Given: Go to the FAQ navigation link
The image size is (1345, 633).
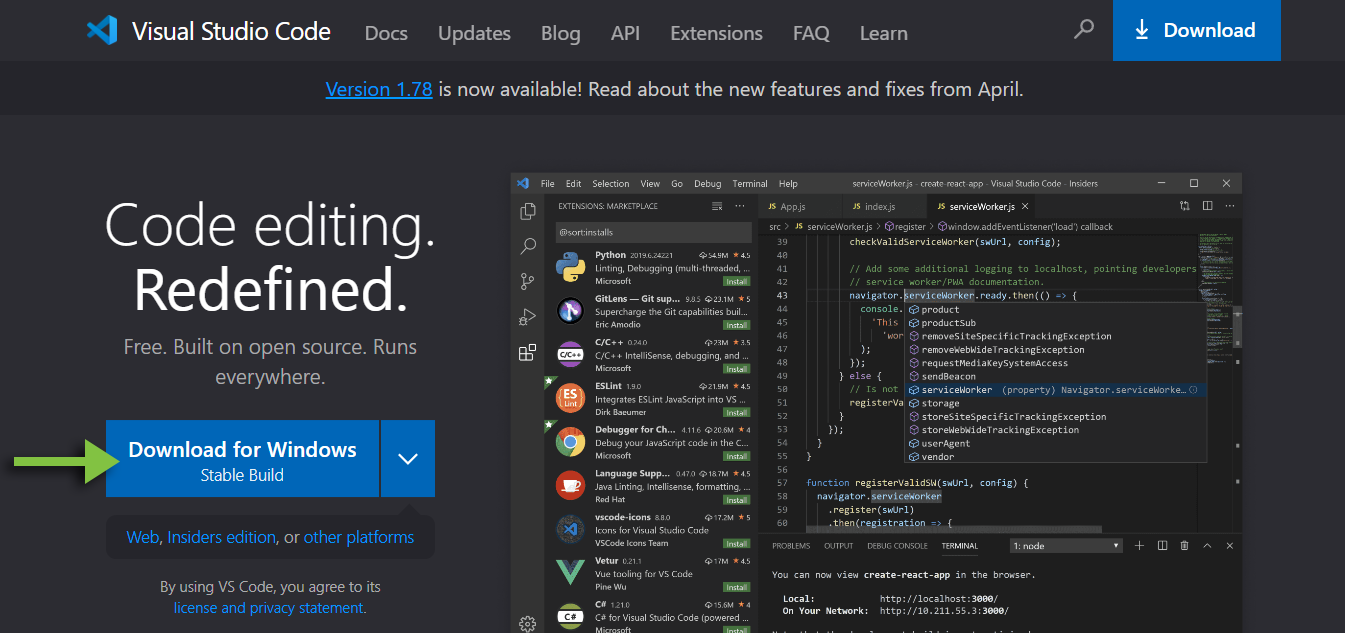Looking at the screenshot, I should pos(811,32).
